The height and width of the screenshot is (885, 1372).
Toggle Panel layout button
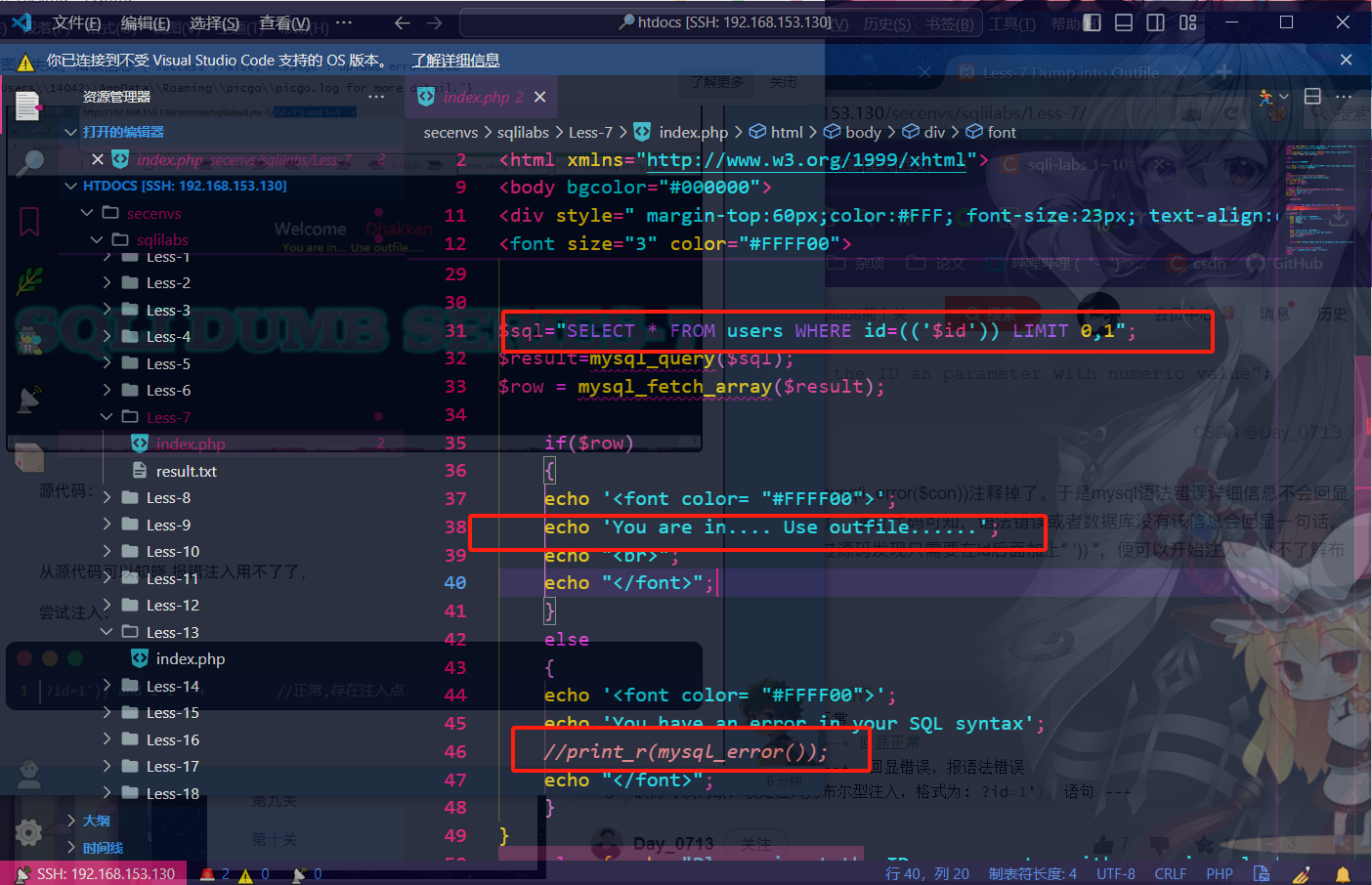1124,22
